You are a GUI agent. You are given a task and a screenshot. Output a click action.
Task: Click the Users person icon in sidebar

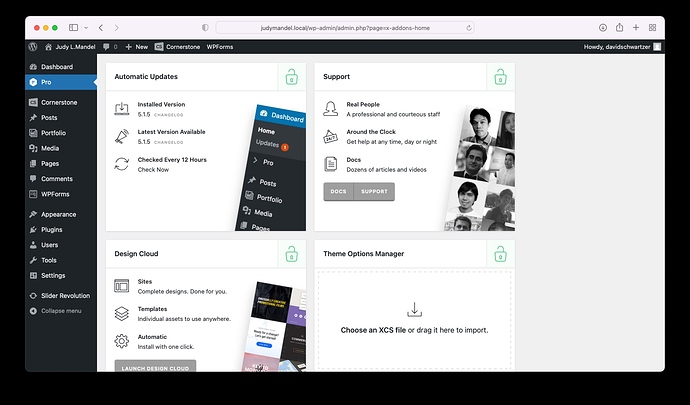pyautogui.click(x=33, y=245)
